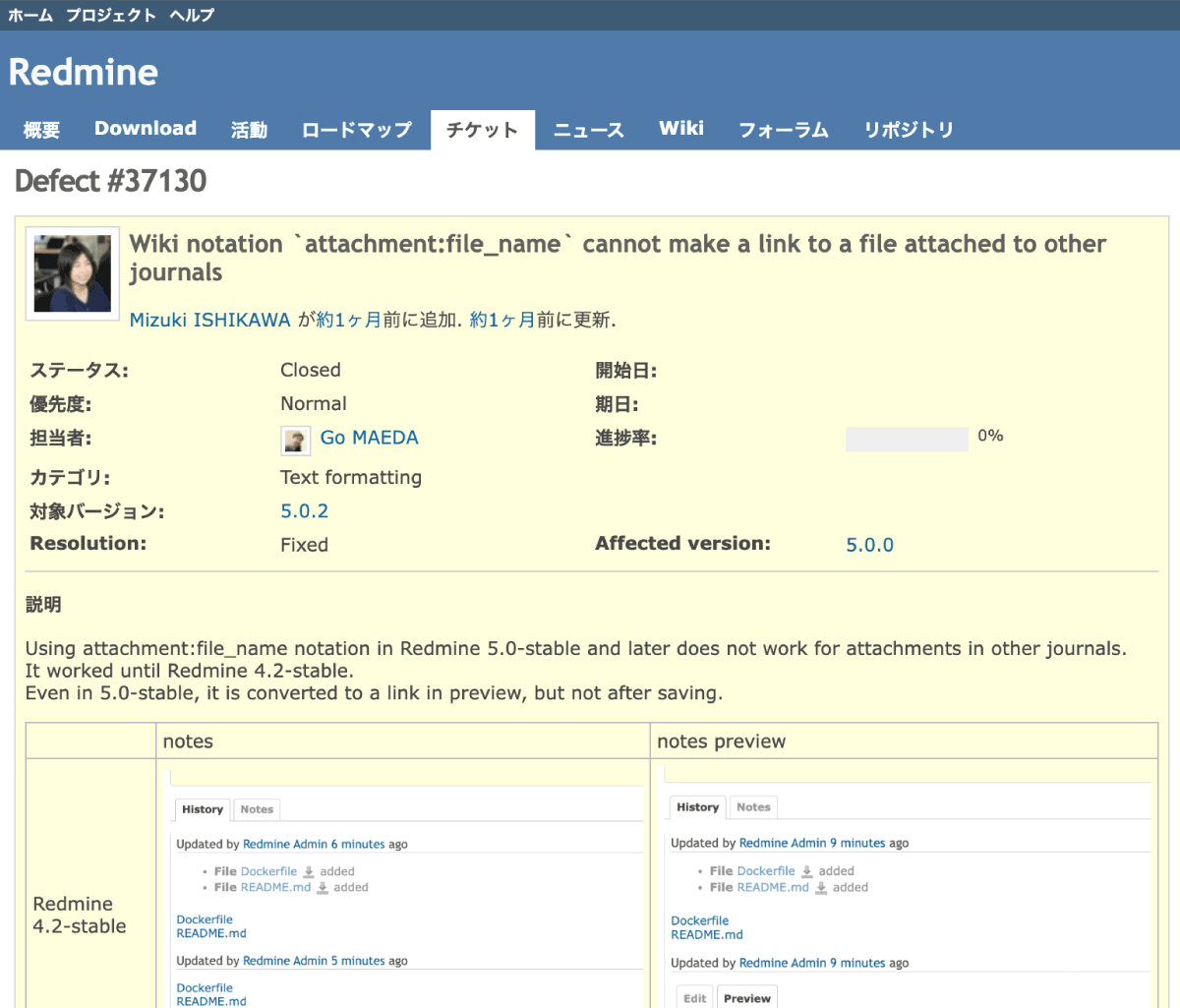The height and width of the screenshot is (1008, 1180).
Task: Click the small Go MAEDA avatar icon
Action: click(x=295, y=440)
